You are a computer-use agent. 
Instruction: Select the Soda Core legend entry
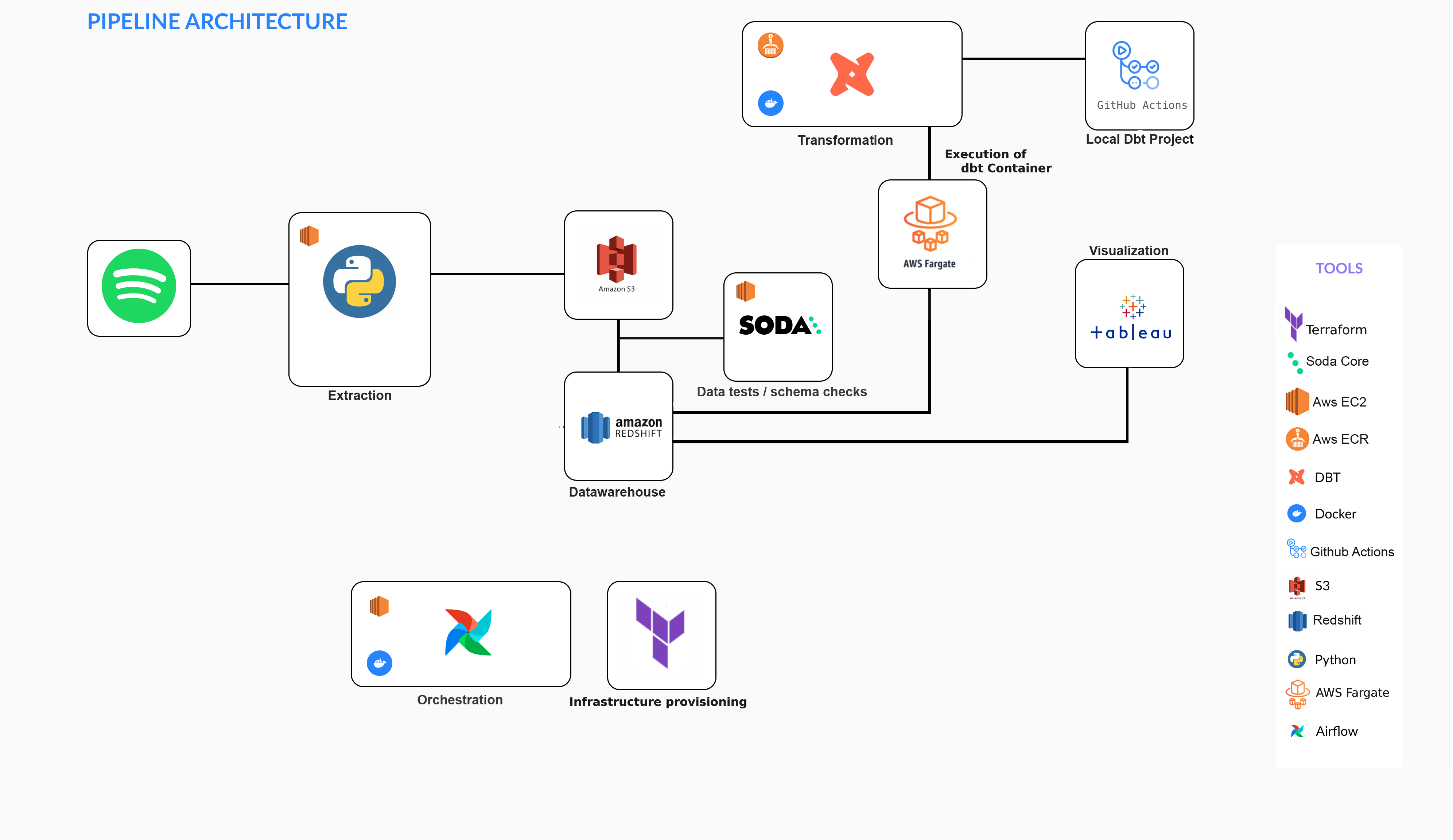(1337, 361)
